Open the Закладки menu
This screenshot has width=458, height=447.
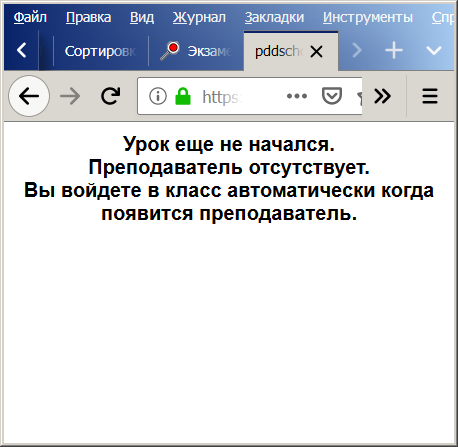pos(274,17)
